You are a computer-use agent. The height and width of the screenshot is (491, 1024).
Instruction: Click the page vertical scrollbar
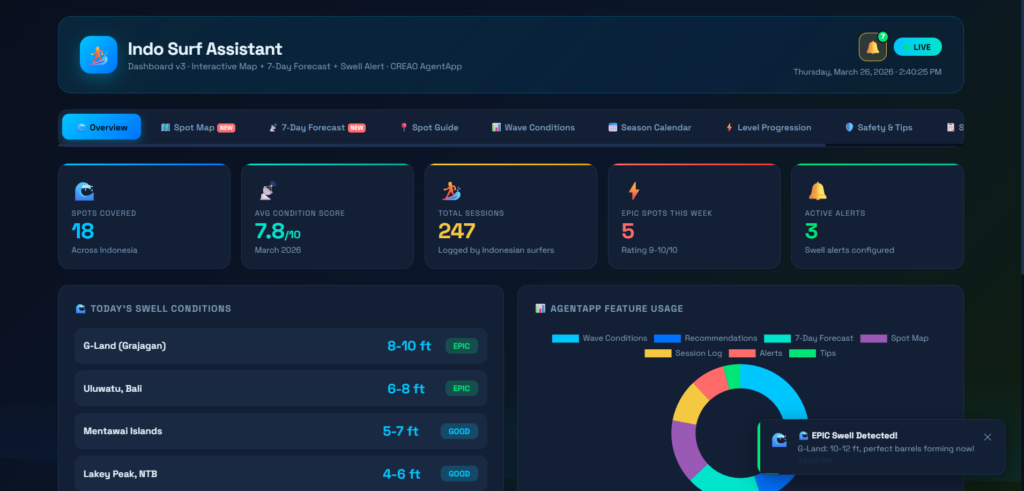click(x=1019, y=130)
